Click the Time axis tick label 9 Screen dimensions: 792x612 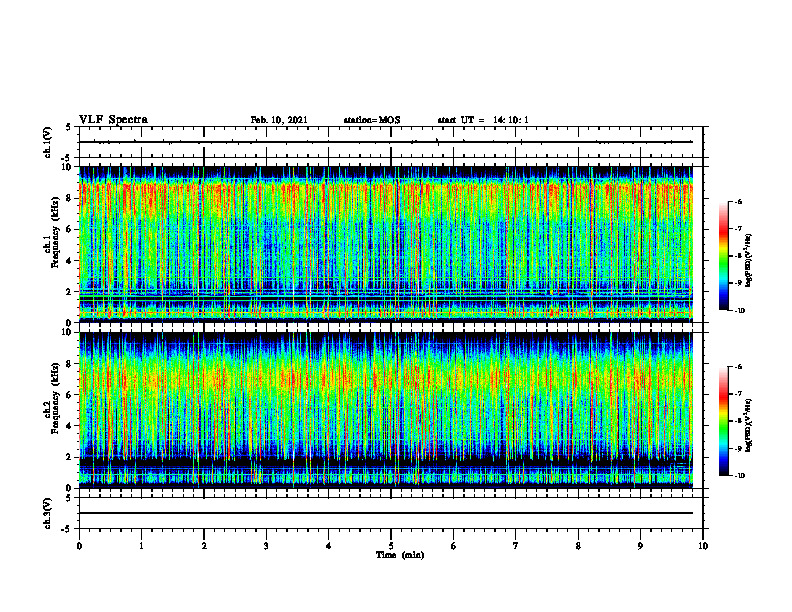click(x=640, y=546)
